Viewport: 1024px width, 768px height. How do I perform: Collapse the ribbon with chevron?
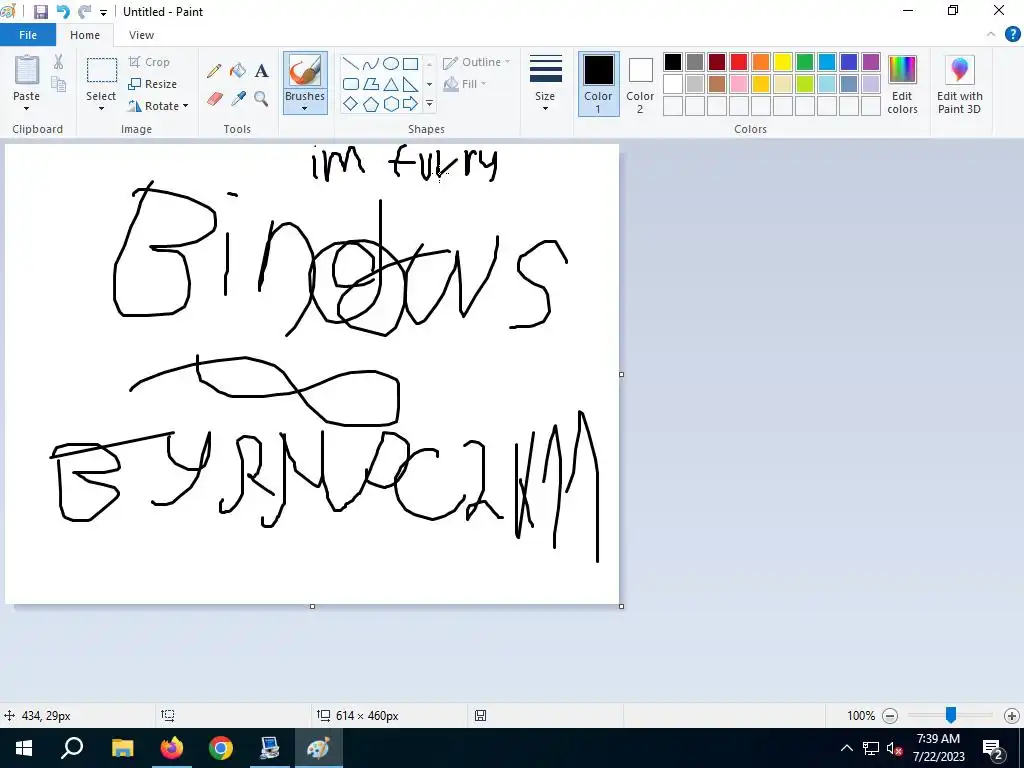991,35
